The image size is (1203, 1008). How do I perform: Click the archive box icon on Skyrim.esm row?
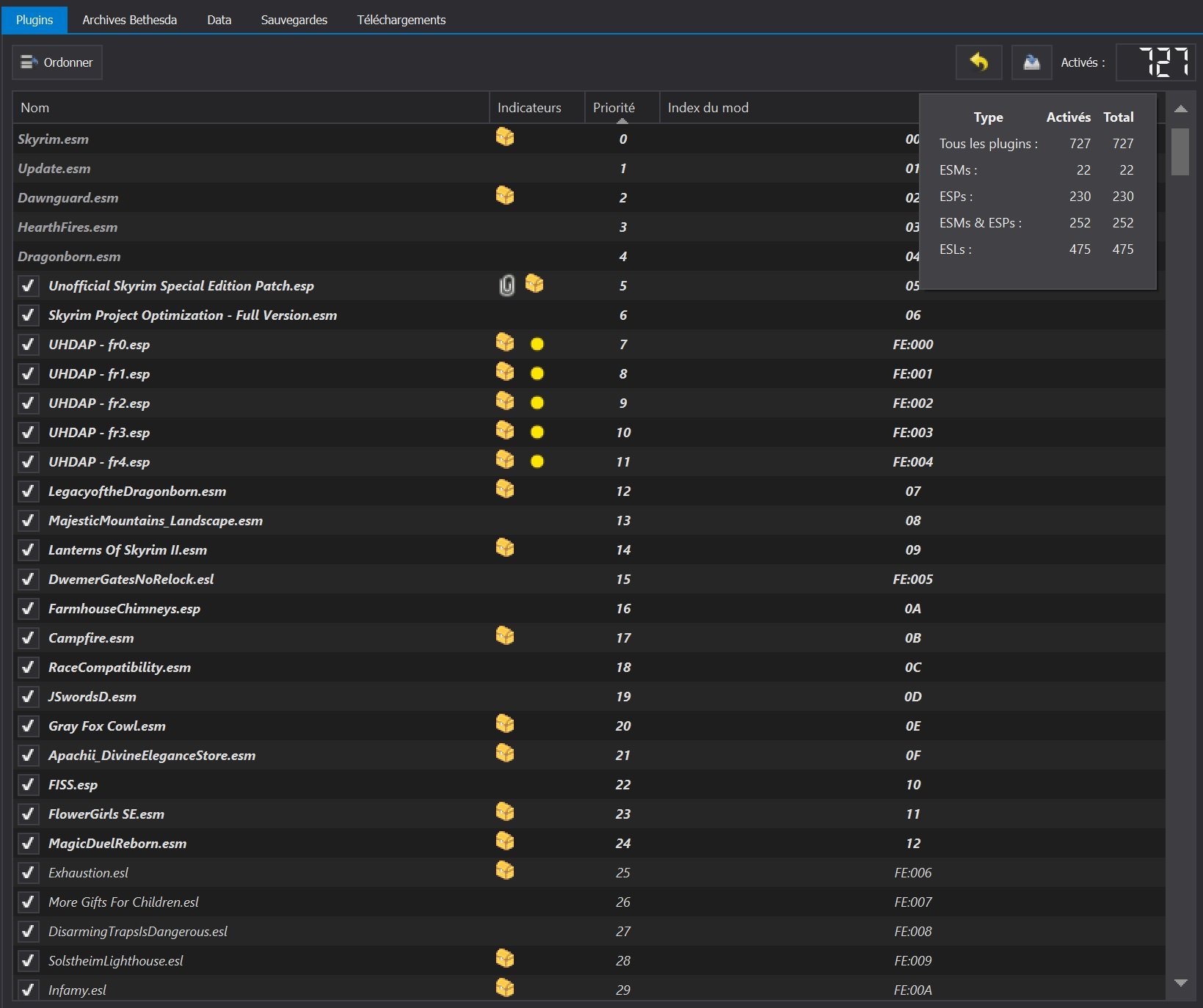coord(505,137)
